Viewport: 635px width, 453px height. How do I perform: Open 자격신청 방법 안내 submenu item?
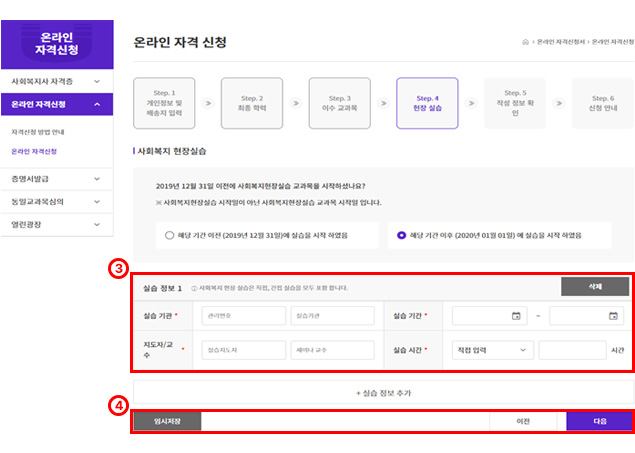point(38,132)
